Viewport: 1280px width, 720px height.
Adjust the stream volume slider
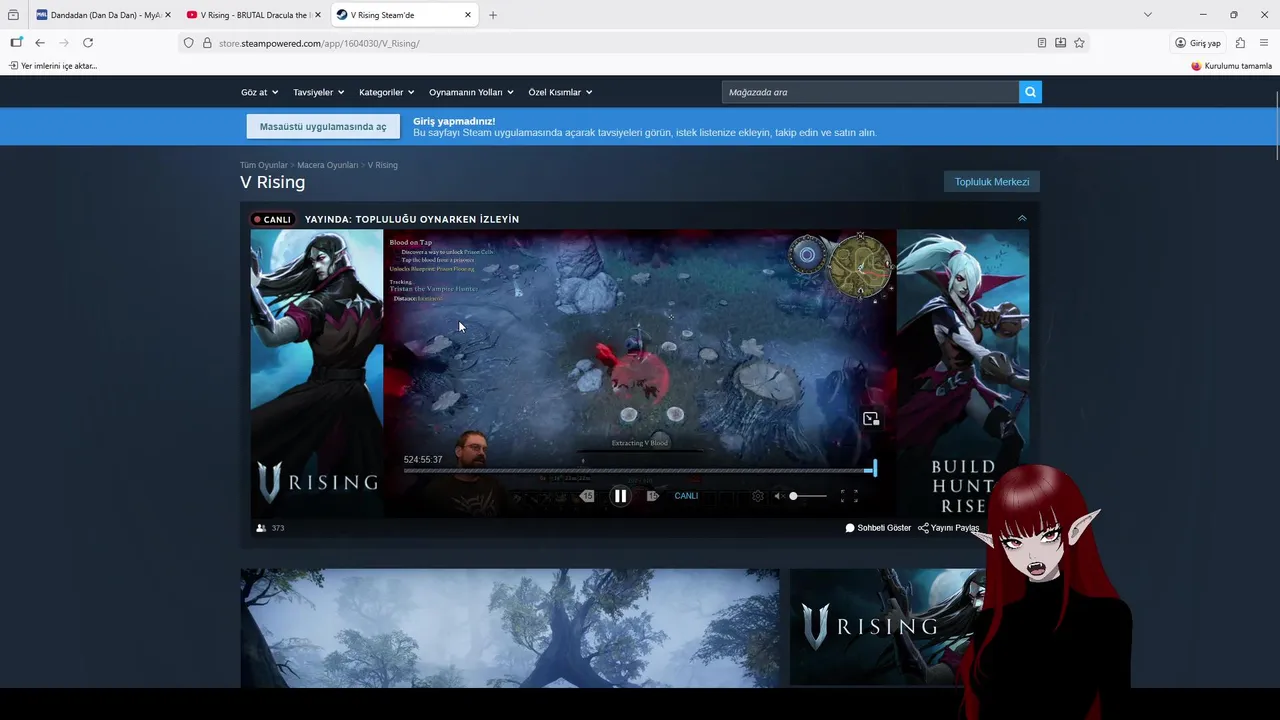click(x=809, y=496)
